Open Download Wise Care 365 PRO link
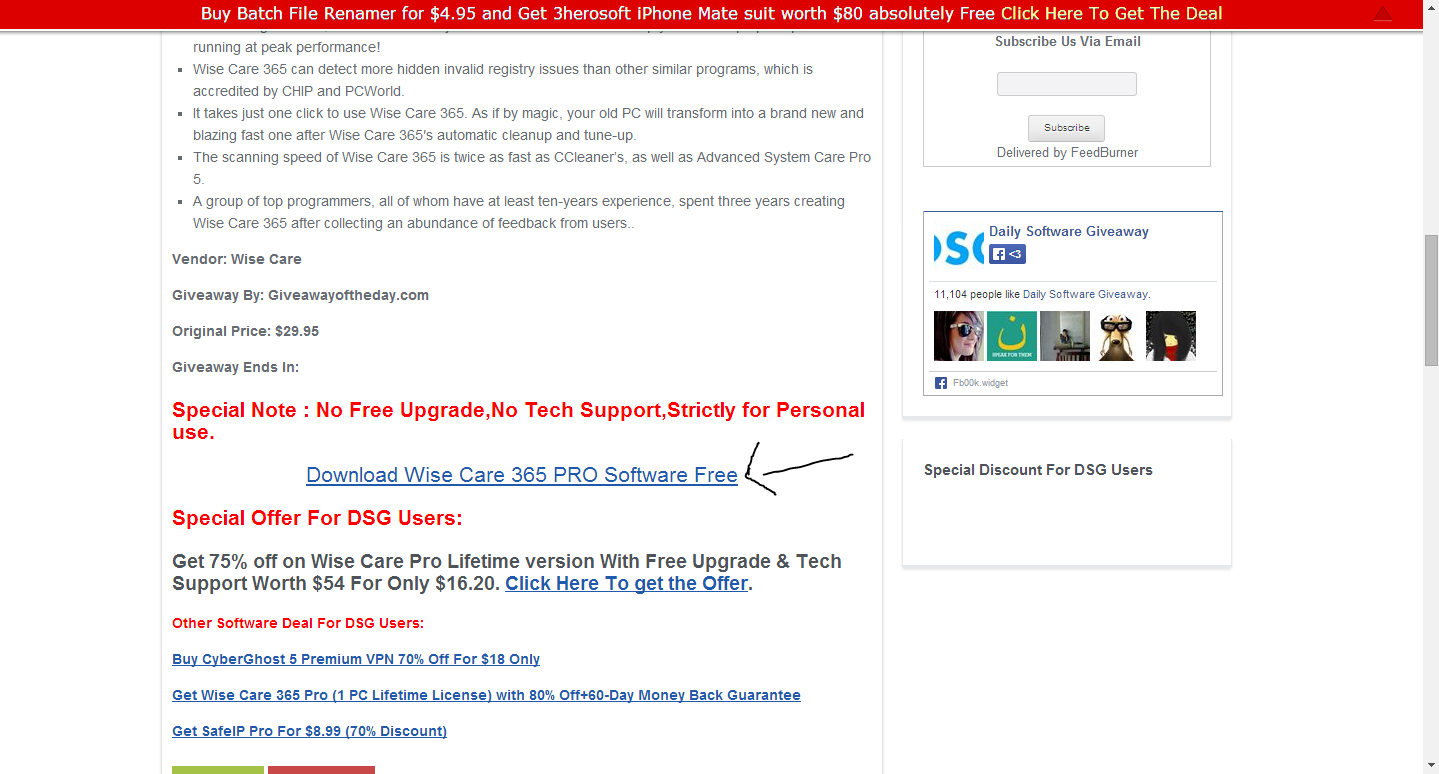This screenshot has height=774, width=1439. point(522,475)
